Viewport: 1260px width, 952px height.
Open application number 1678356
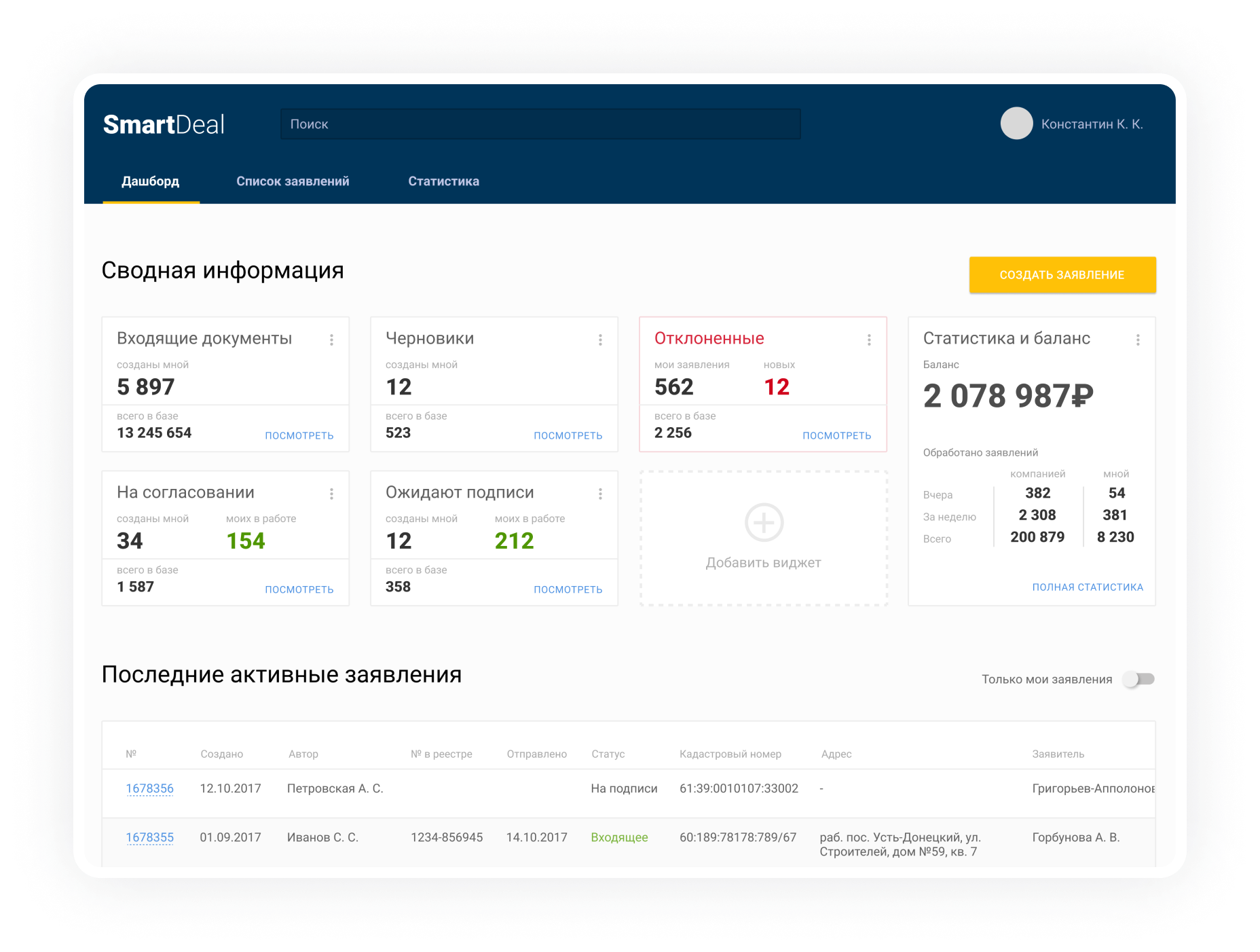tap(150, 788)
